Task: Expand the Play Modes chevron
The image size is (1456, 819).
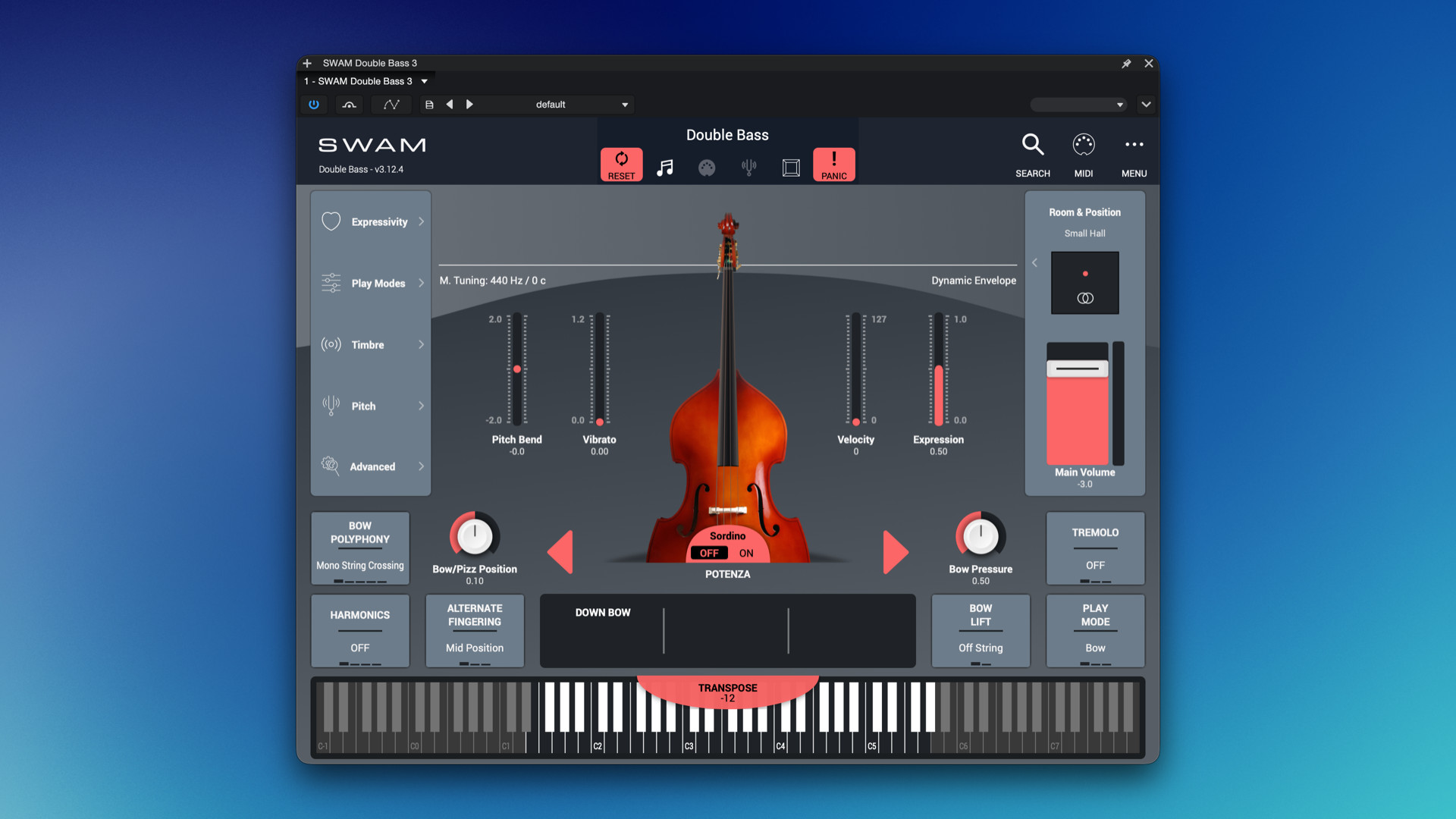Action: coord(421,283)
